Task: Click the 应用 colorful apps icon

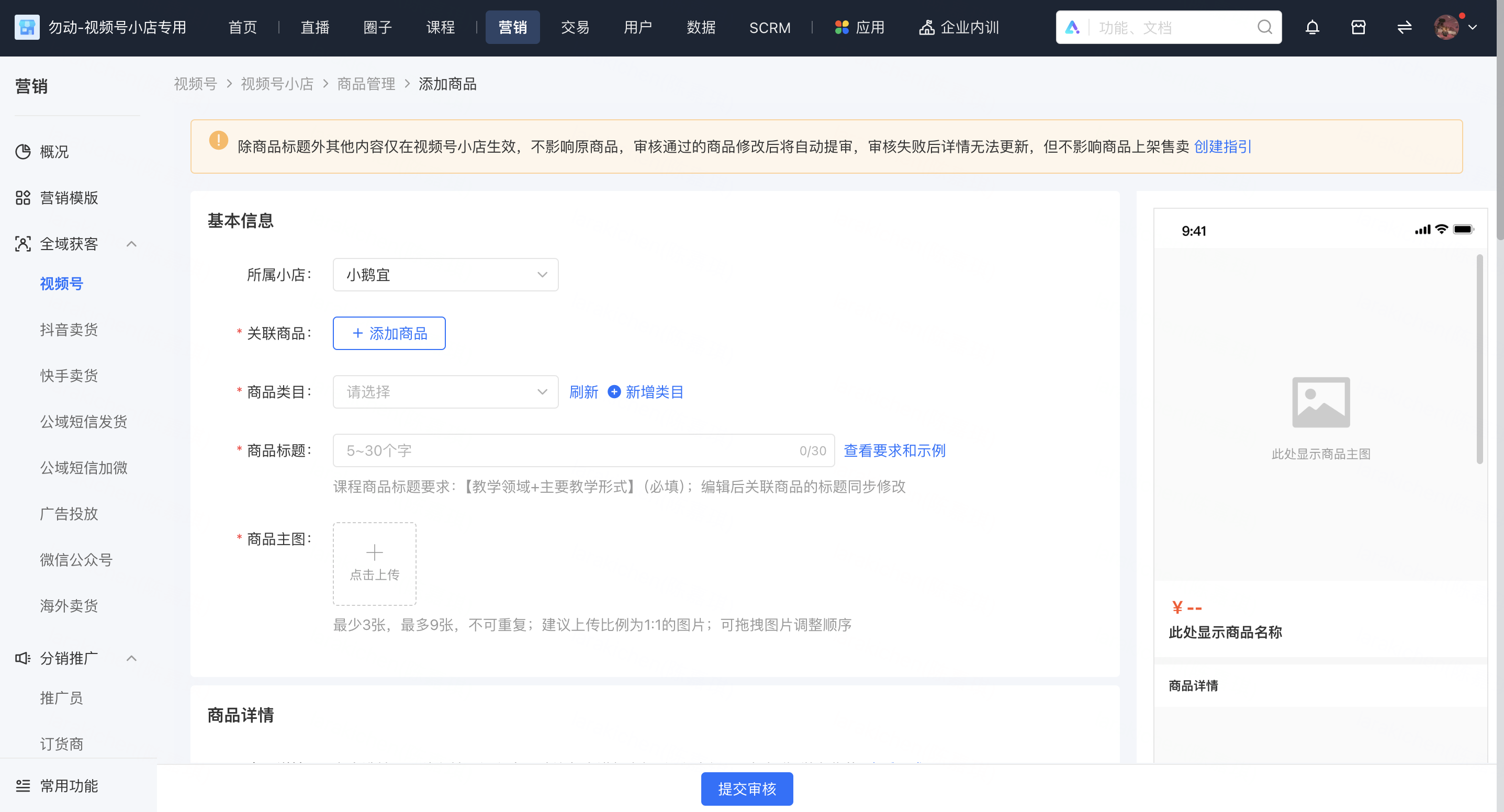Action: tap(841, 27)
